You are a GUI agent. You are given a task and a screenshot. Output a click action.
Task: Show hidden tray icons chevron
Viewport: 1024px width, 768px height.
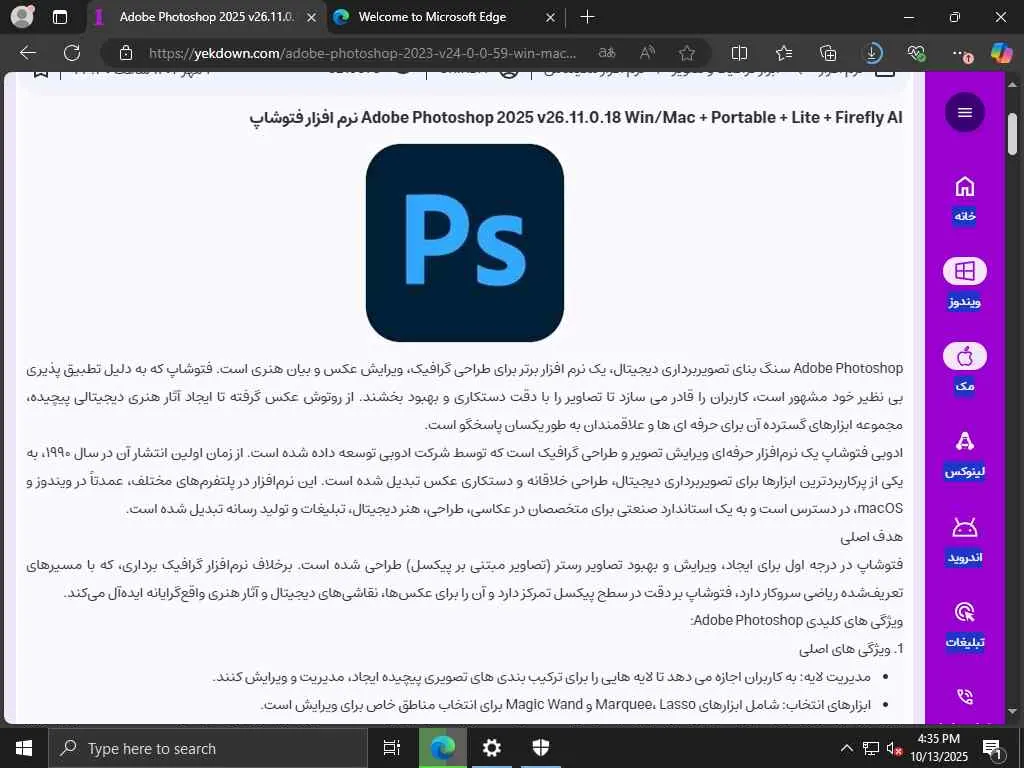point(846,748)
